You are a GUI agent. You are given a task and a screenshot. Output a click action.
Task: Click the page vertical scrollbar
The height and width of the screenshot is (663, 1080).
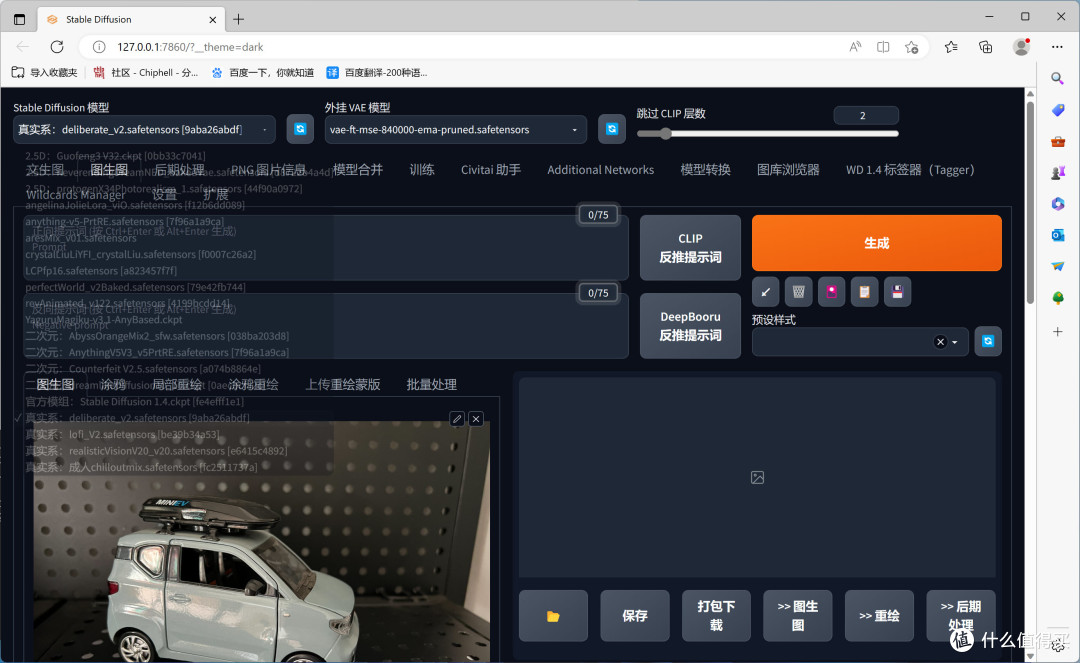(1030, 202)
